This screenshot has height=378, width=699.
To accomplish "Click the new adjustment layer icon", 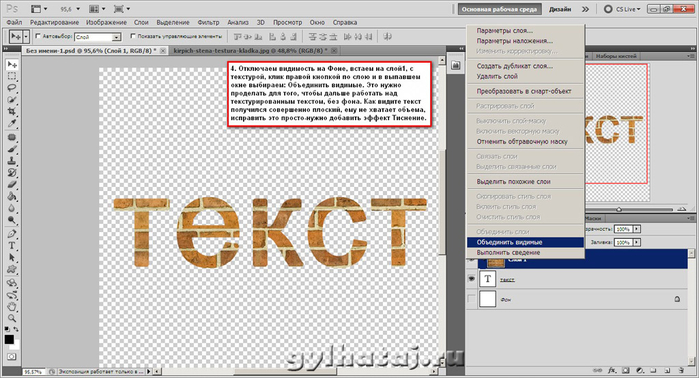I will 639,370.
